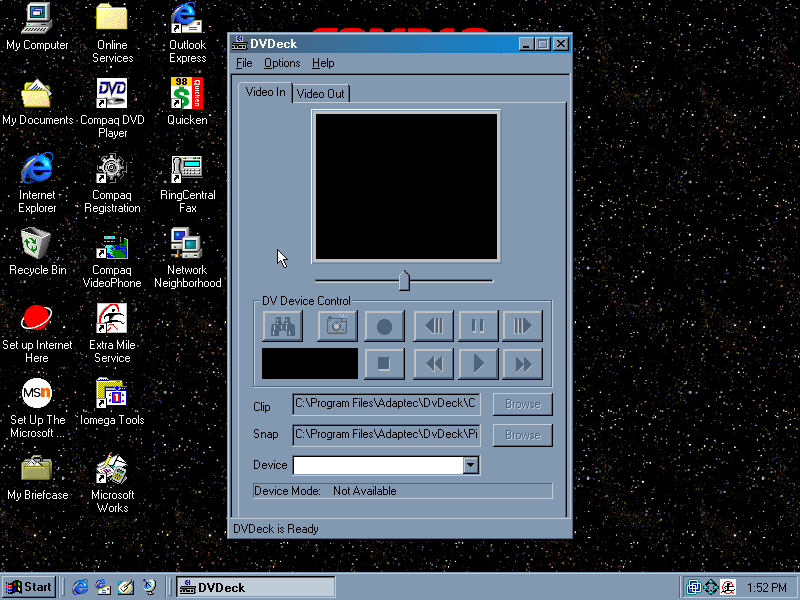Take a snapshot with the camera button
This screenshot has height=600, width=800.
point(337,326)
